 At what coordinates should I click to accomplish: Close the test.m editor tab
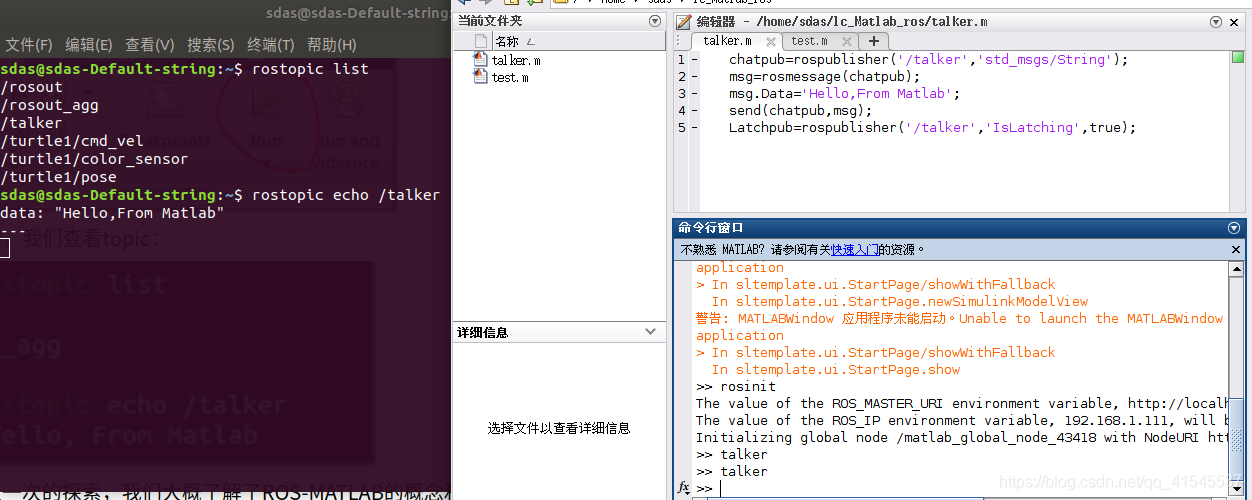pyautogui.click(x=847, y=41)
